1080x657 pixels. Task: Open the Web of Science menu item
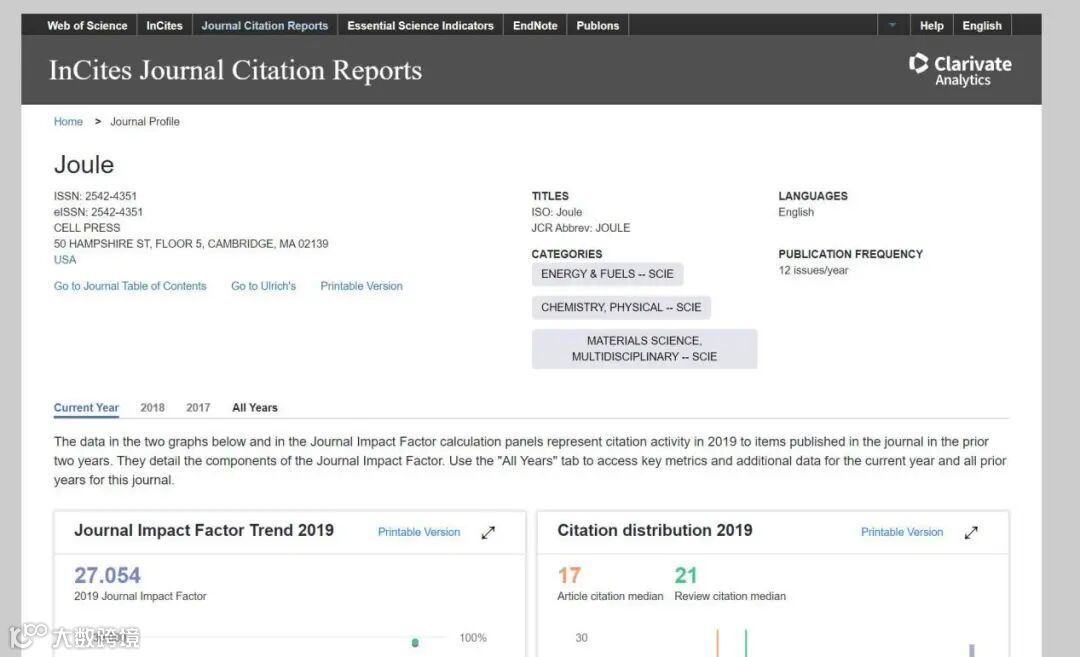(87, 25)
